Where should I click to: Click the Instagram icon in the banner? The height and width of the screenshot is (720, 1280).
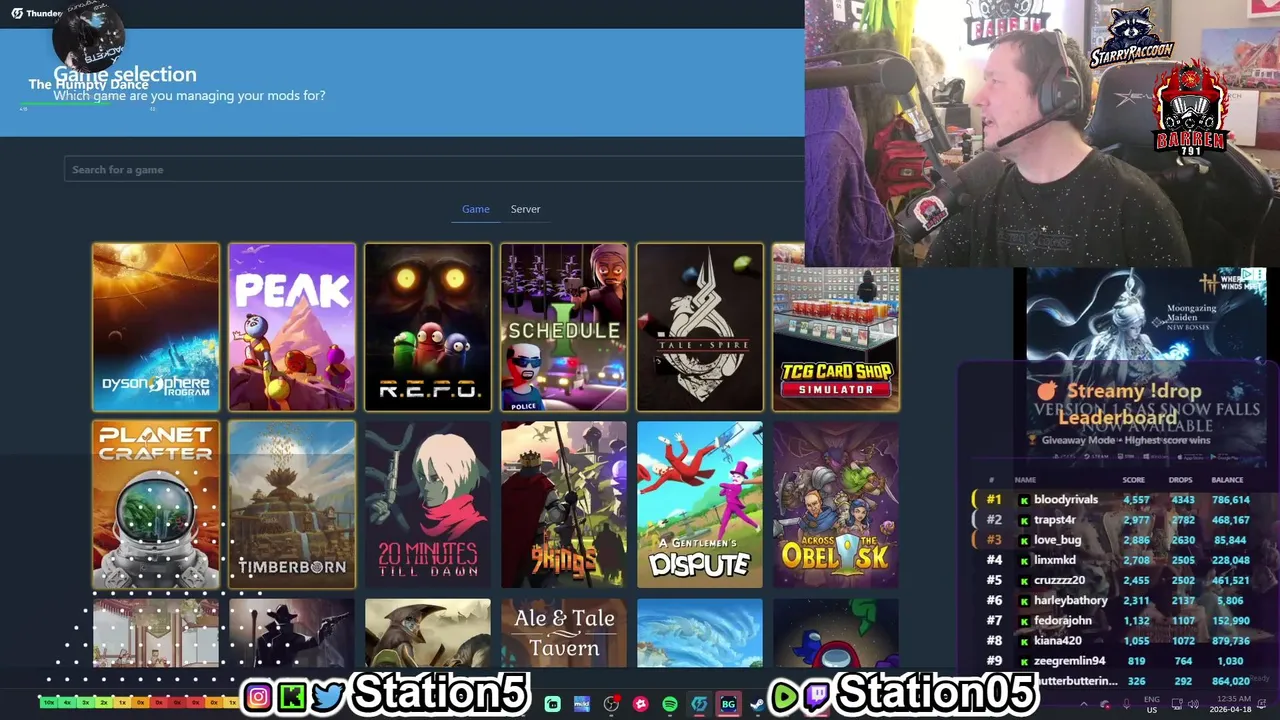(x=258, y=697)
